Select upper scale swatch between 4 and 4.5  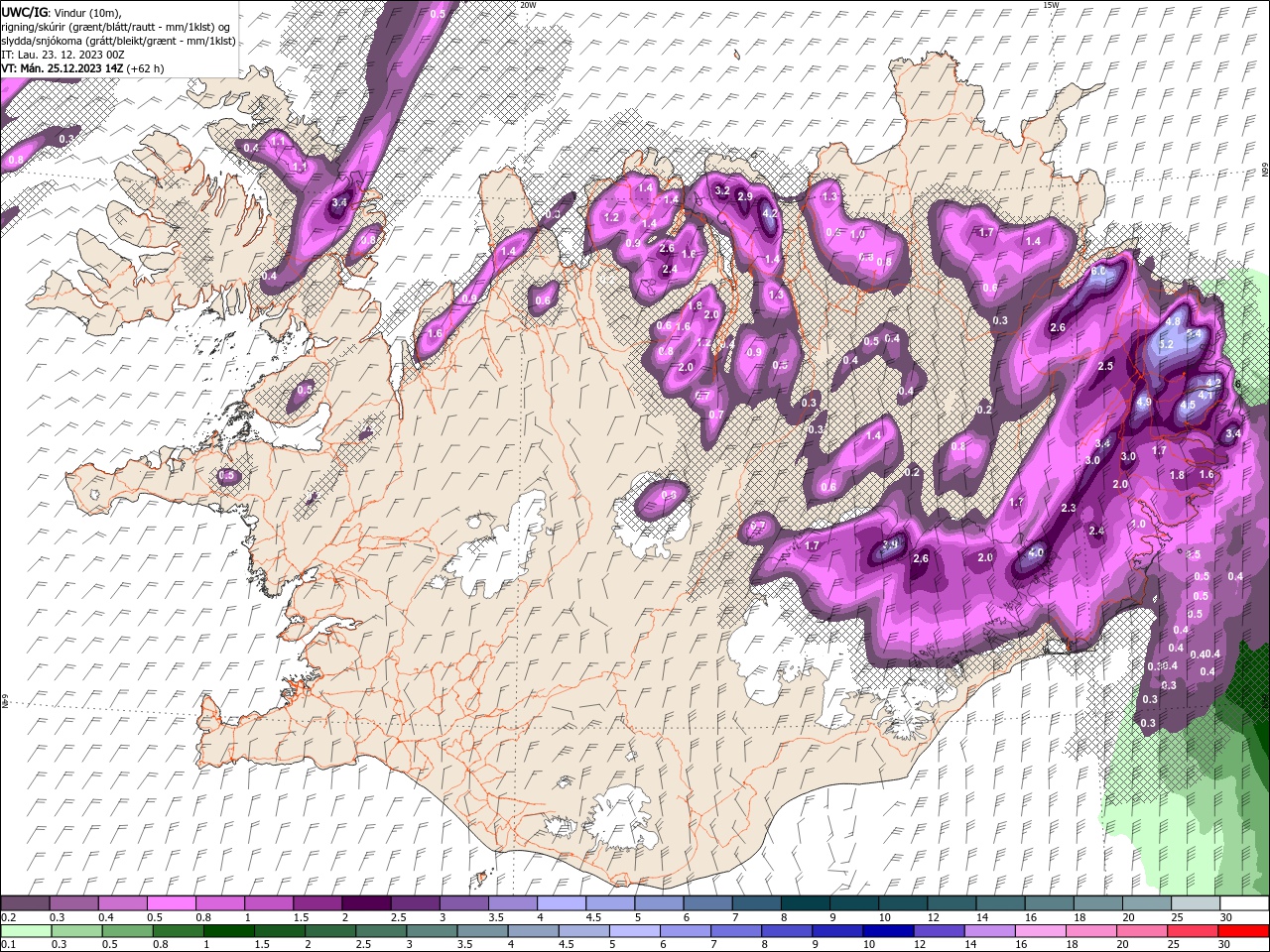point(562,903)
